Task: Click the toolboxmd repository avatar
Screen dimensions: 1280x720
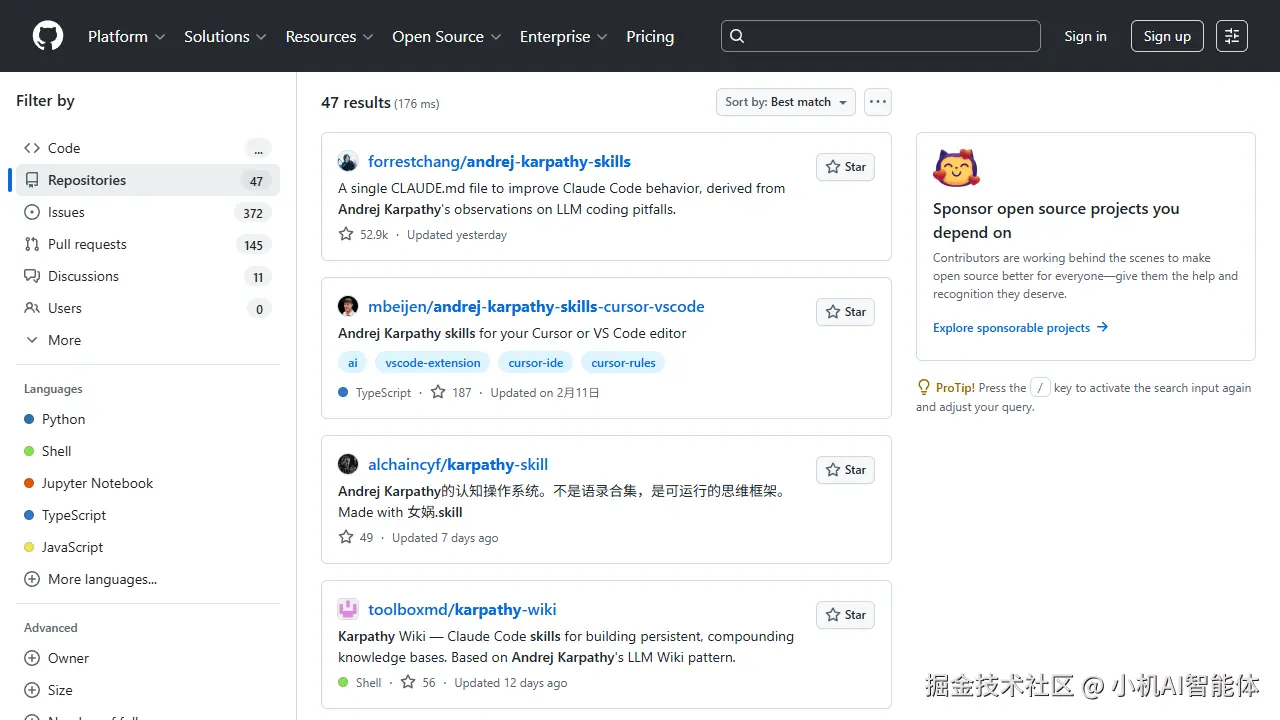Action: pos(348,610)
